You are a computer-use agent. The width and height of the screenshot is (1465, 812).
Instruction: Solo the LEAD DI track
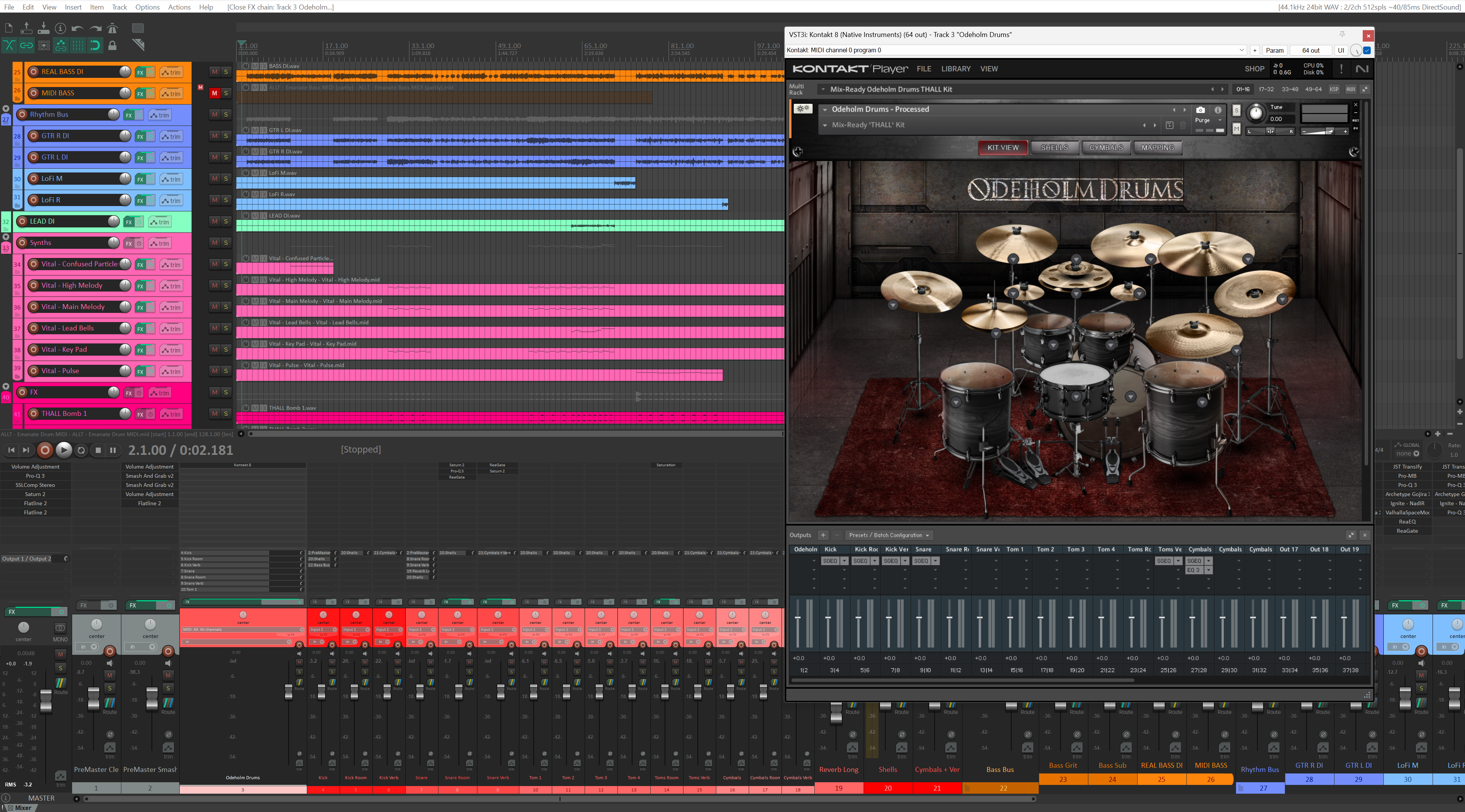[226, 221]
